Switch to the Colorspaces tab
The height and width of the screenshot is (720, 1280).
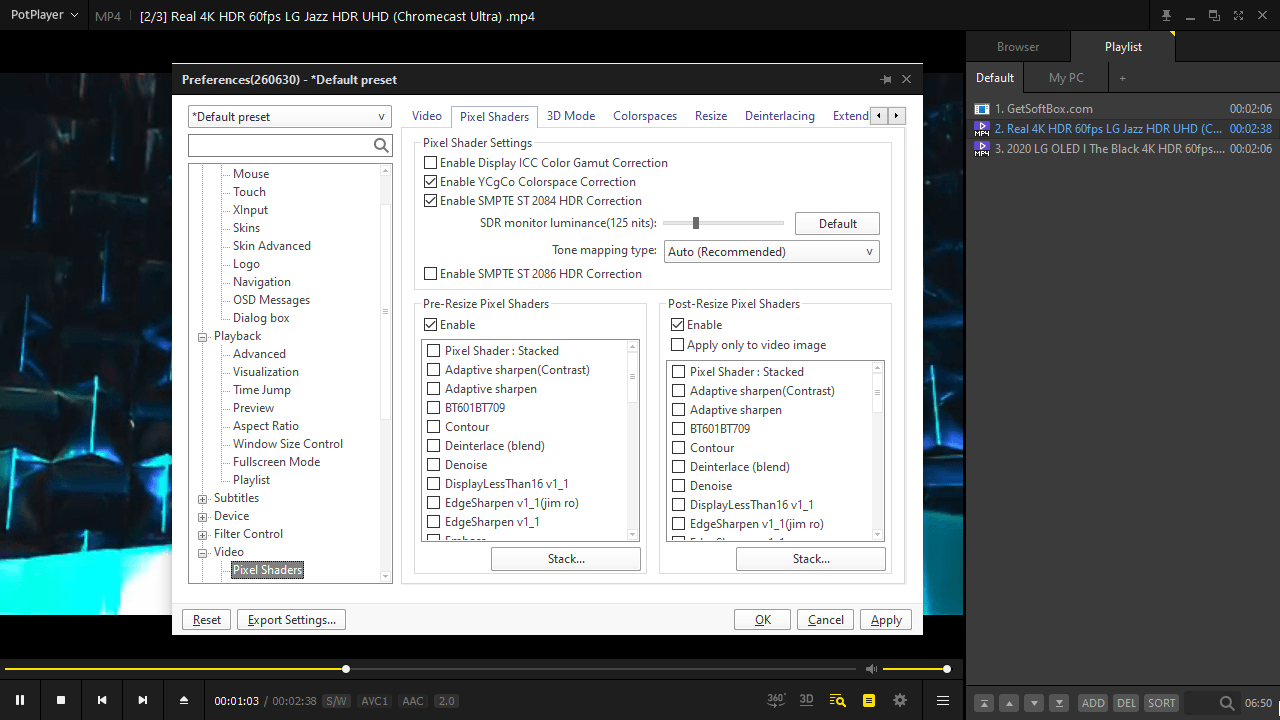tap(645, 116)
